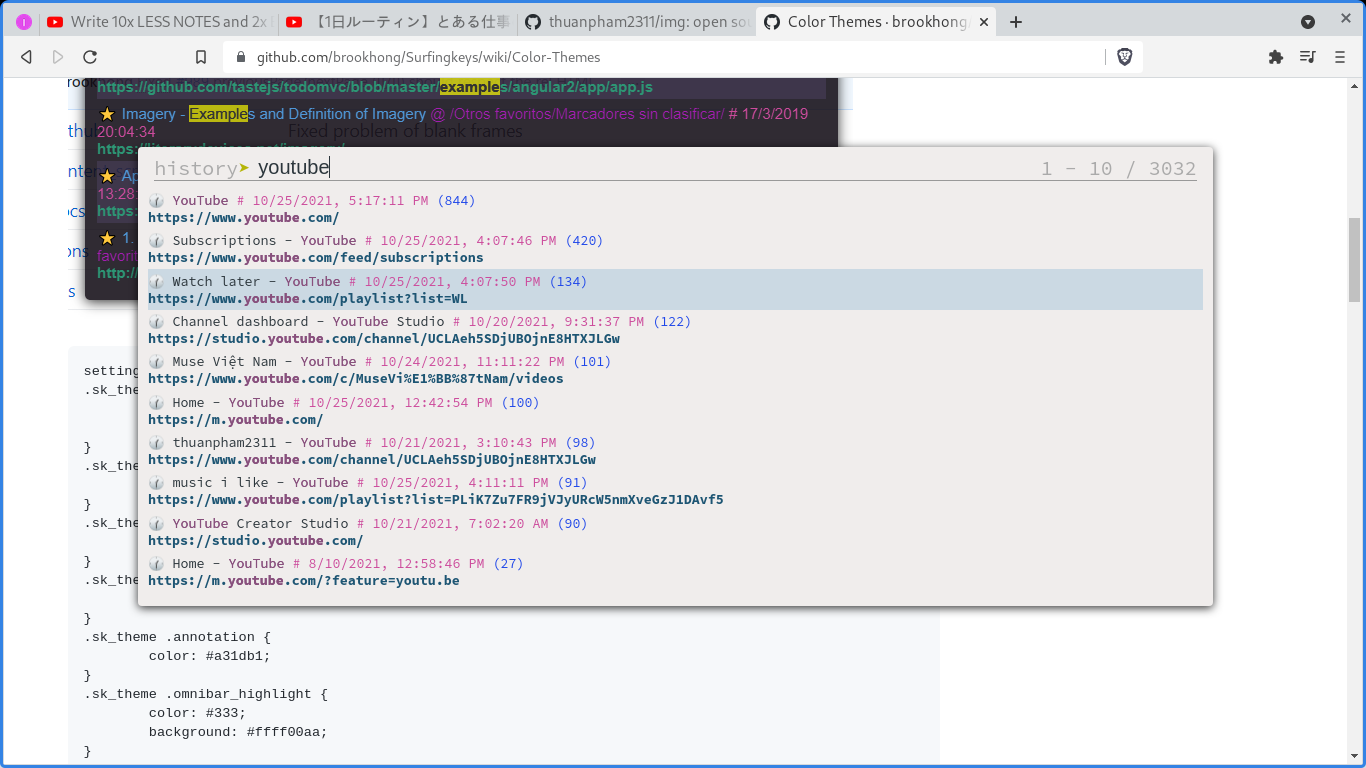Open the browser hamburger menu
This screenshot has width=1366, height=768.
1340,57
